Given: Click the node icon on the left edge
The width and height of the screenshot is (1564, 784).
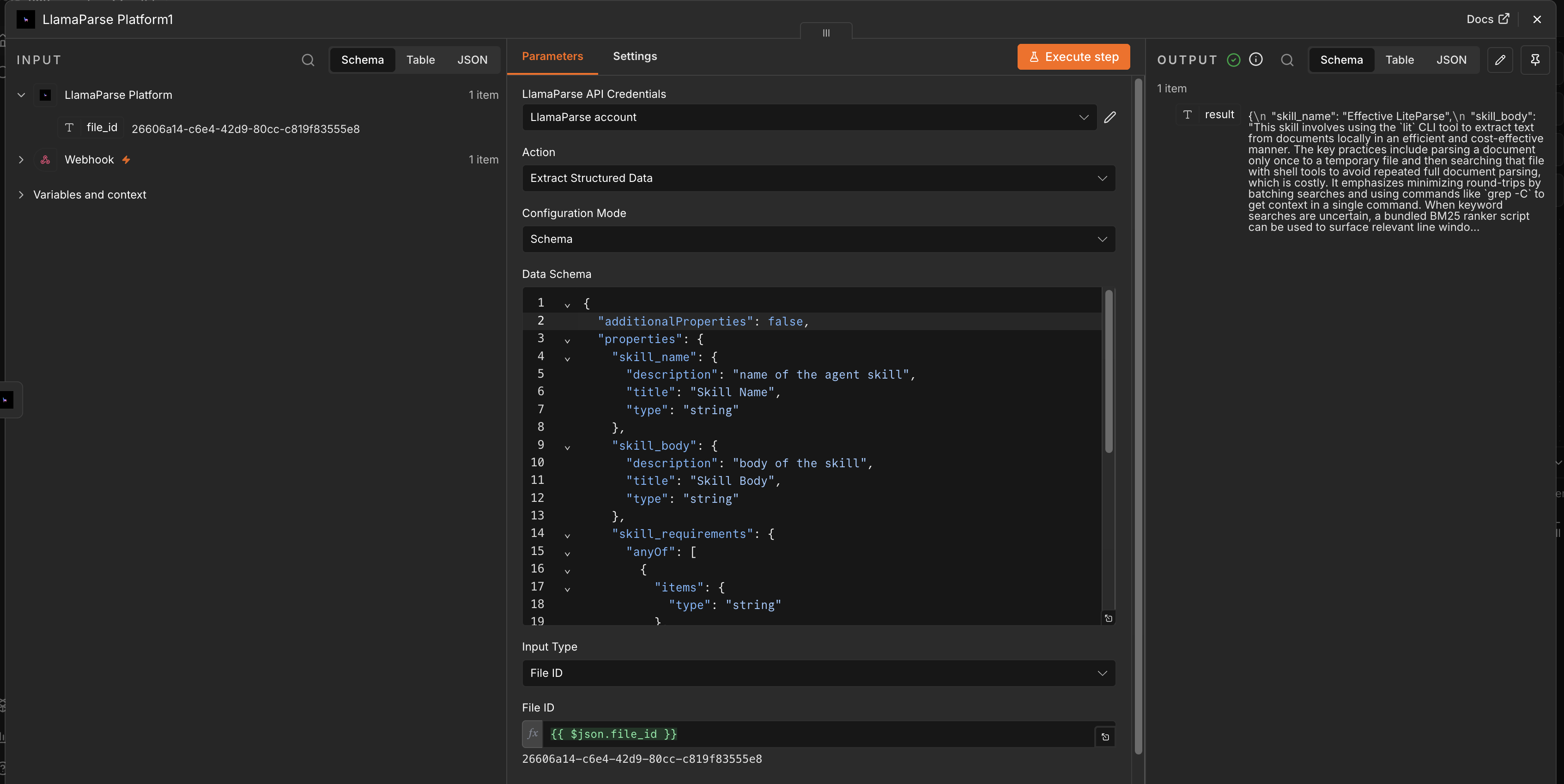Looking at the screenshot, I should click(x=6, y=399).
